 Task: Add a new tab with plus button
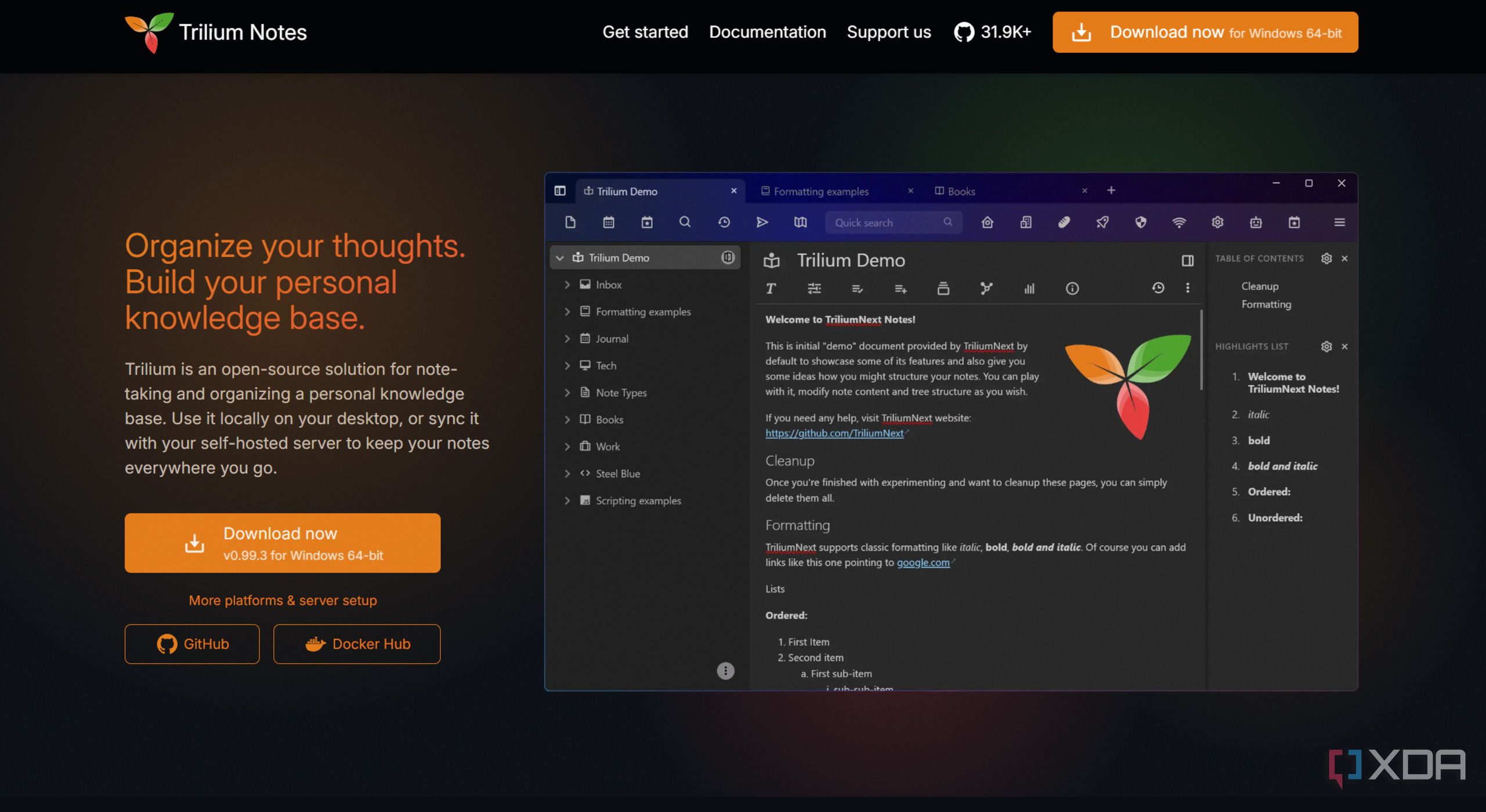coord(1111,190)
